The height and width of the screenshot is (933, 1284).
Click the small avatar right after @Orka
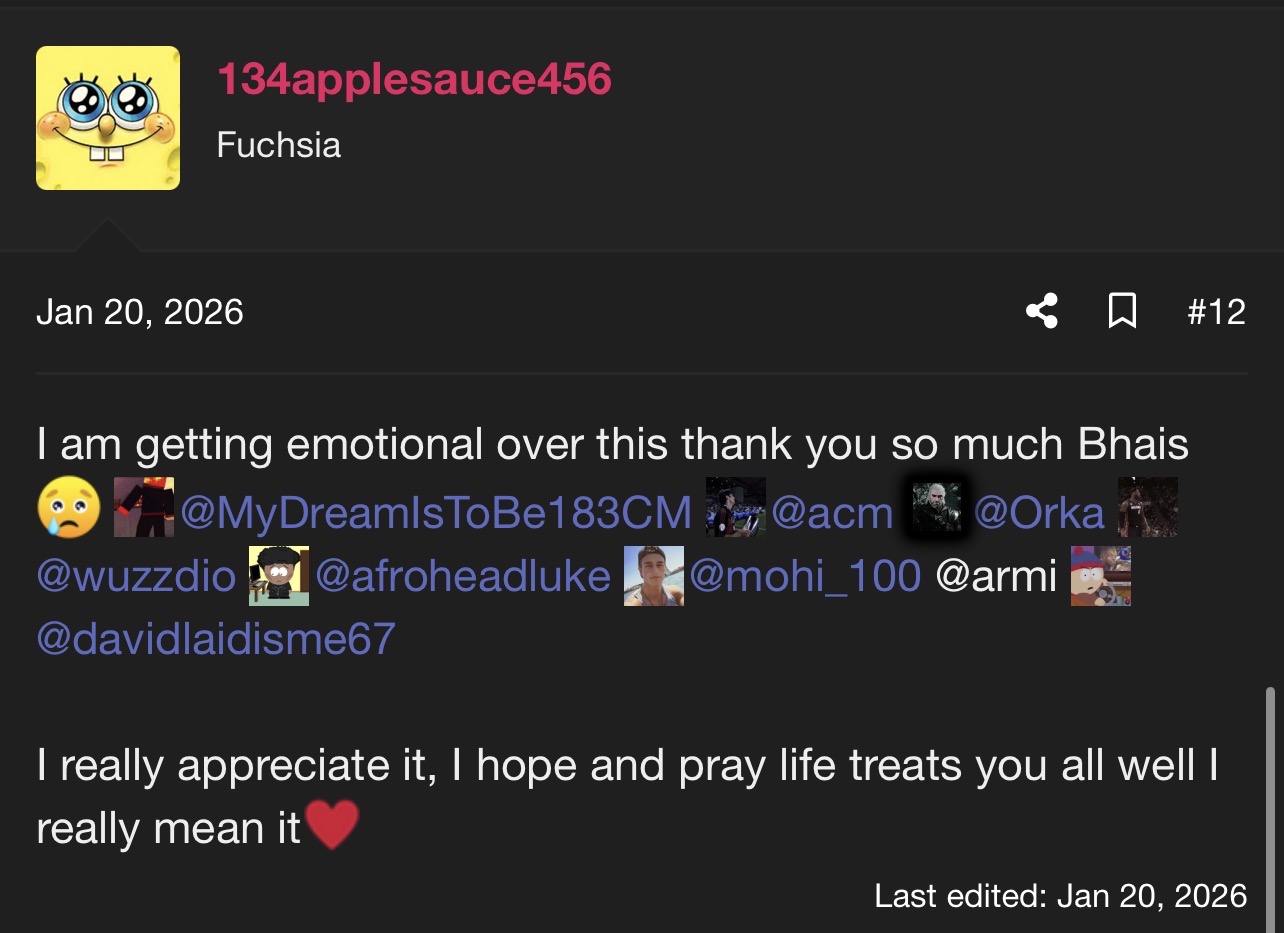pyautogui.click(x=1147, y=507)
